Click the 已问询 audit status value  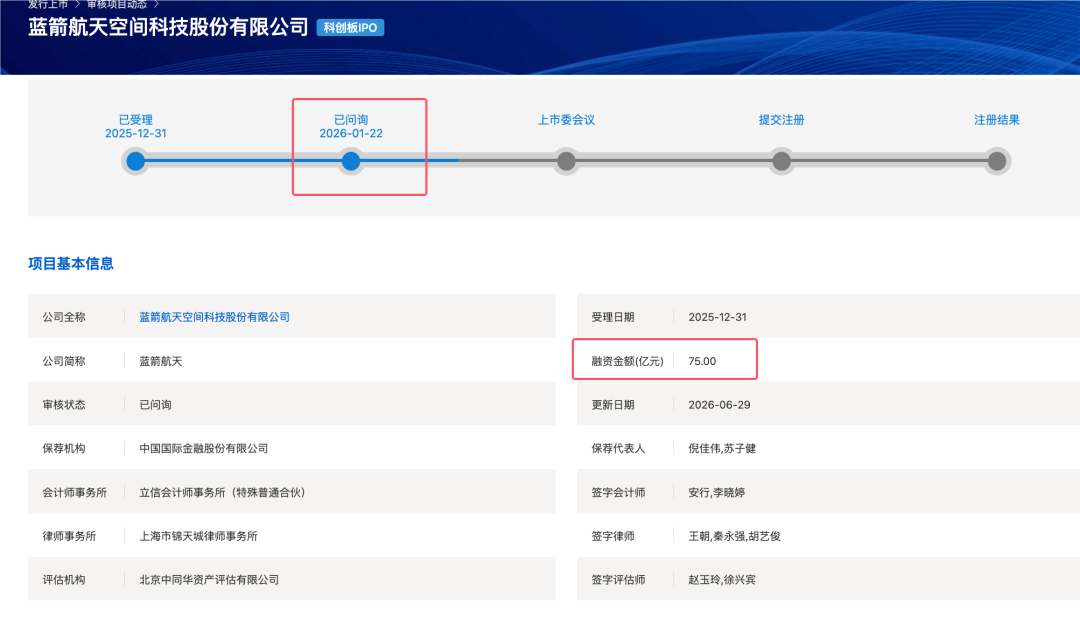click(156, 404)
